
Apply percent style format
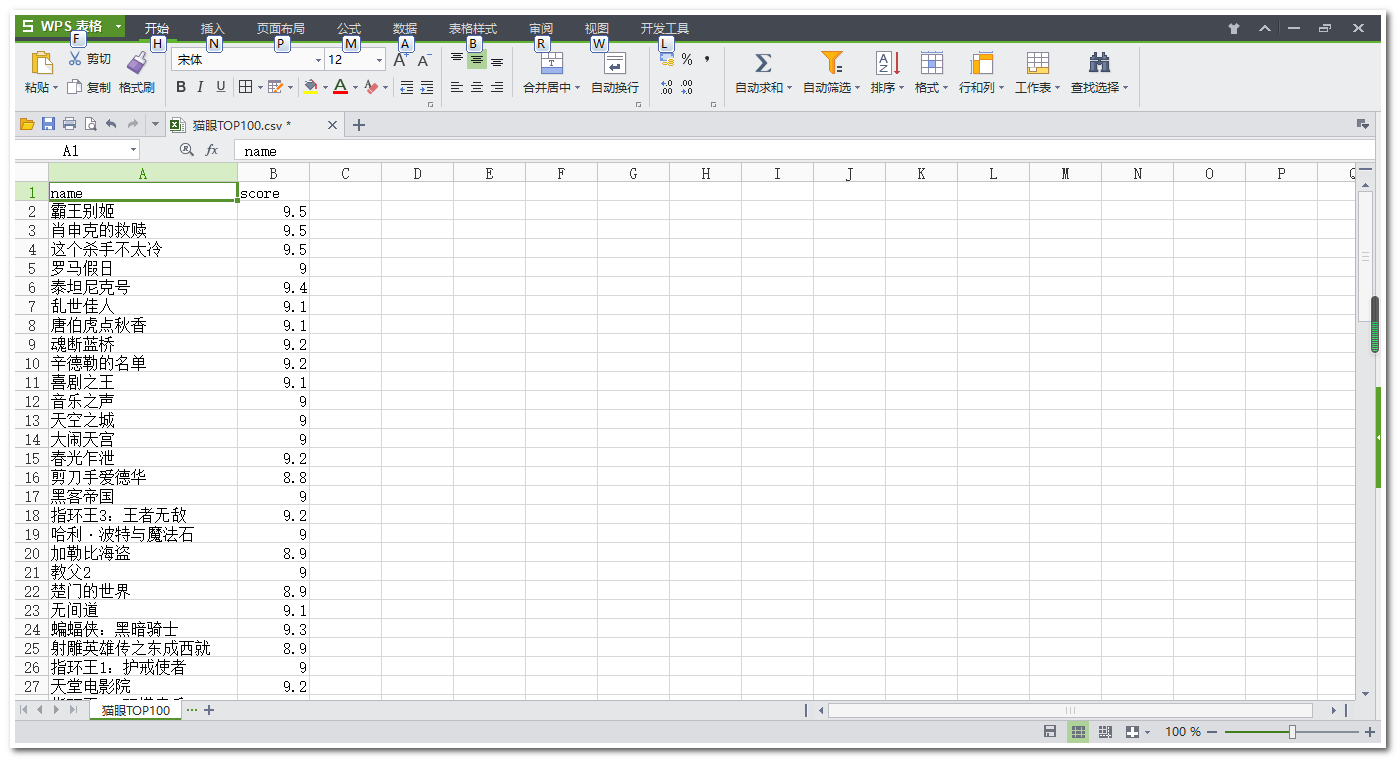[687, 60]
